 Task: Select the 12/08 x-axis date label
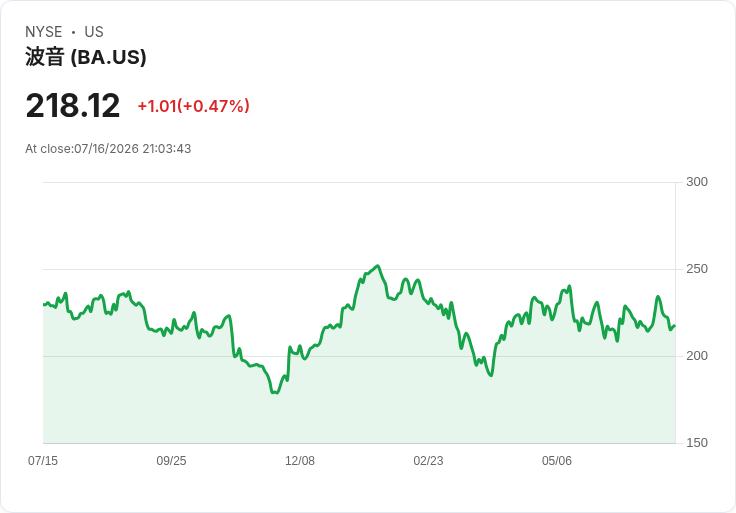pos(300,461)
